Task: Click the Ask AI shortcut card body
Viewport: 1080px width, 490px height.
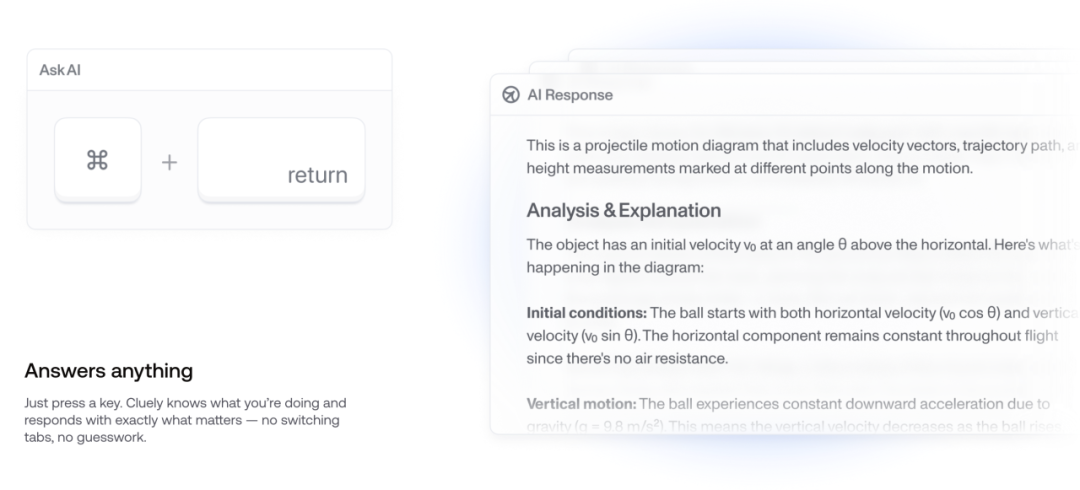Action: [x=209, y=159]
